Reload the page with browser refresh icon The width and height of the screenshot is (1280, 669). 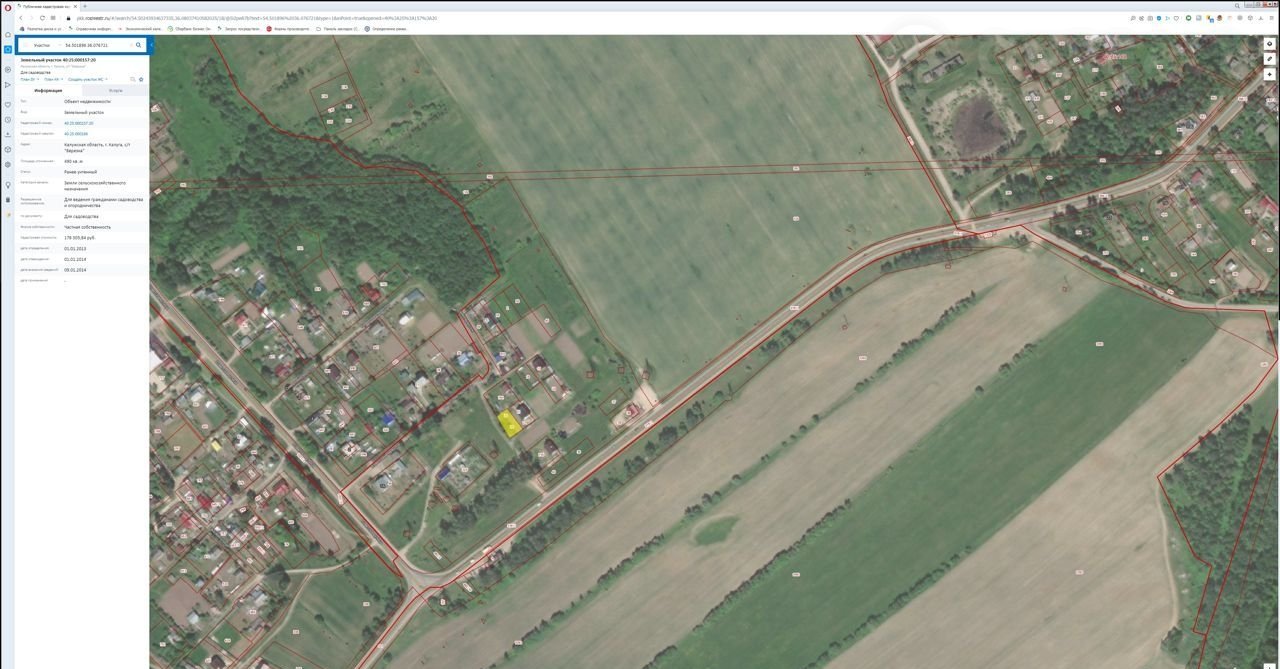coord(42,18)
